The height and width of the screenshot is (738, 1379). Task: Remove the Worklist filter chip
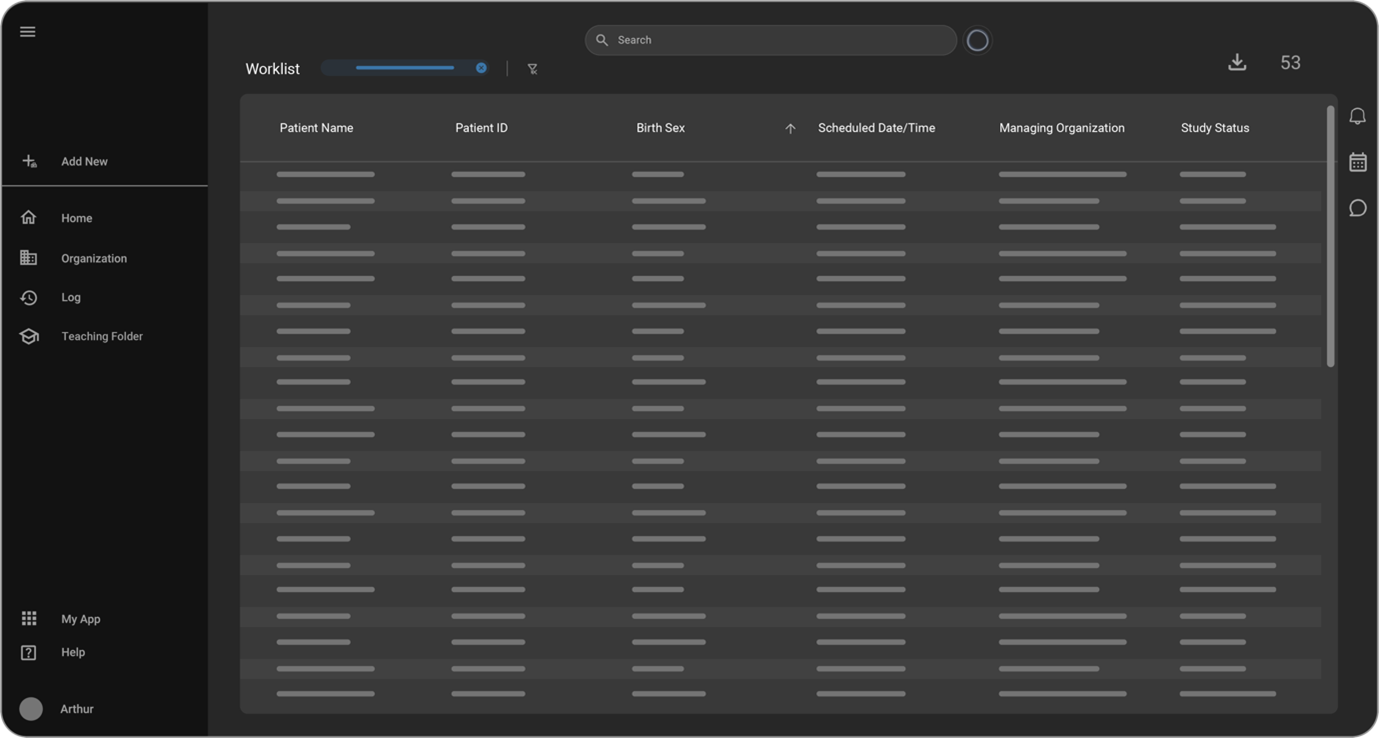coord(481,68)
